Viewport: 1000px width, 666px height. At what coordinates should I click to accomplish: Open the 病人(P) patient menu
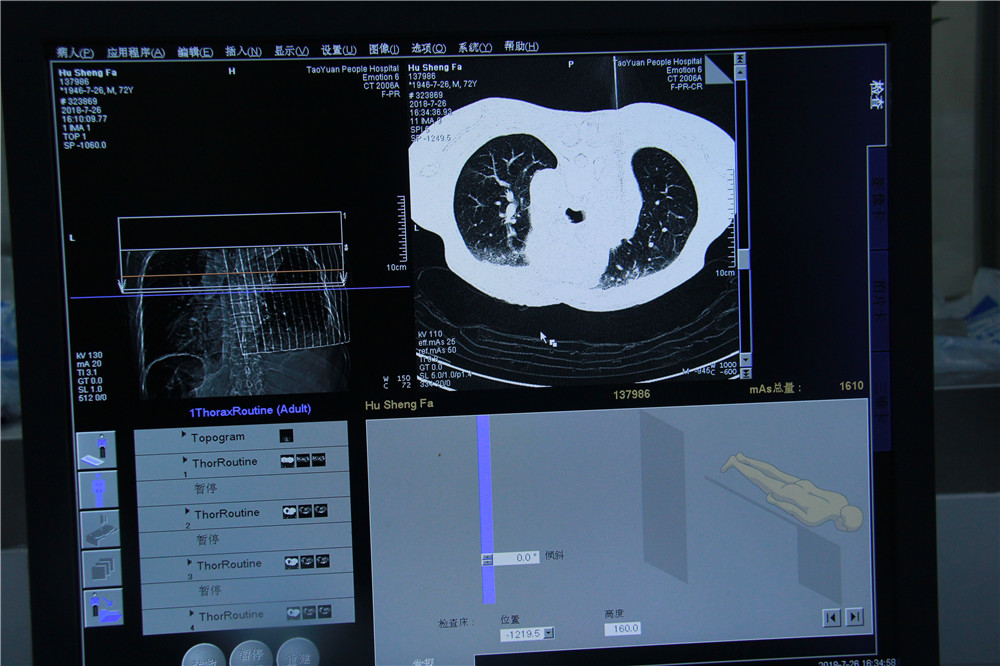75,53
